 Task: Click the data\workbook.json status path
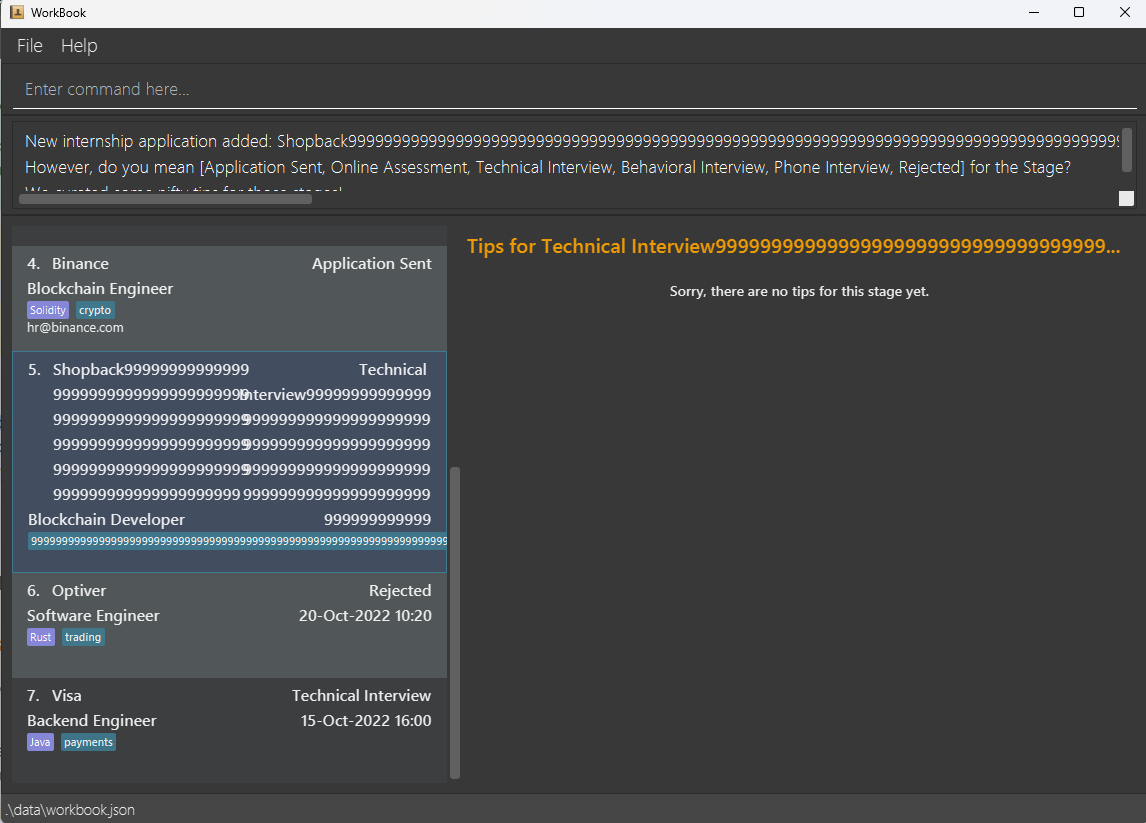pyautogui.click(x=70, y=810)
